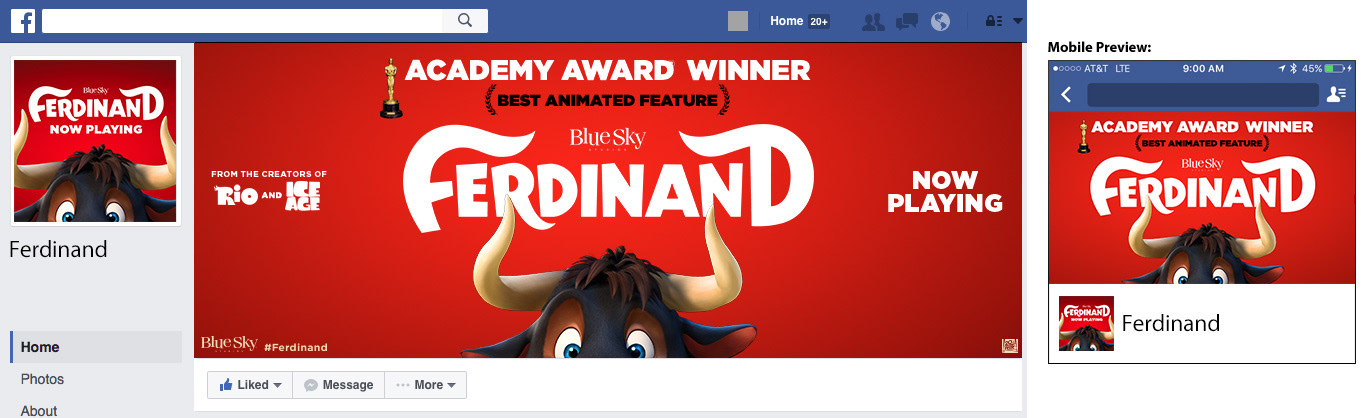Open the Friend Requests icon
This screenshot has width=1372, height=418.
pos(873,21)
